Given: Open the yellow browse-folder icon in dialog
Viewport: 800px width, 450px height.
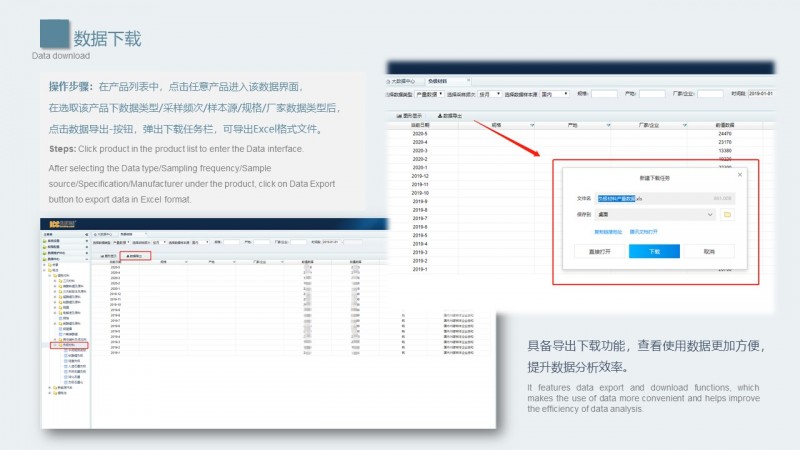Looking at the screenshot, I should [728, 214].
